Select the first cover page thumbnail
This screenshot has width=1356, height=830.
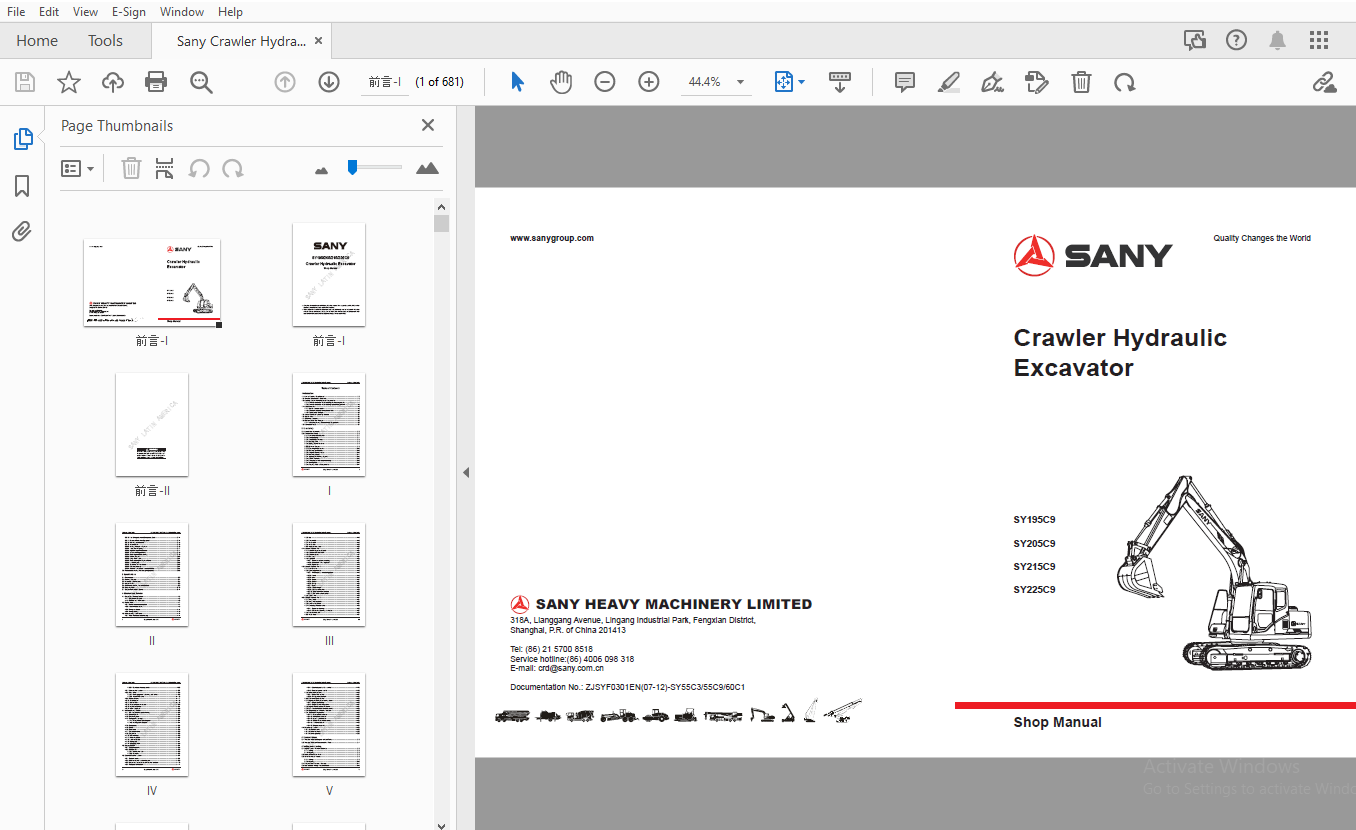point(152,282)
